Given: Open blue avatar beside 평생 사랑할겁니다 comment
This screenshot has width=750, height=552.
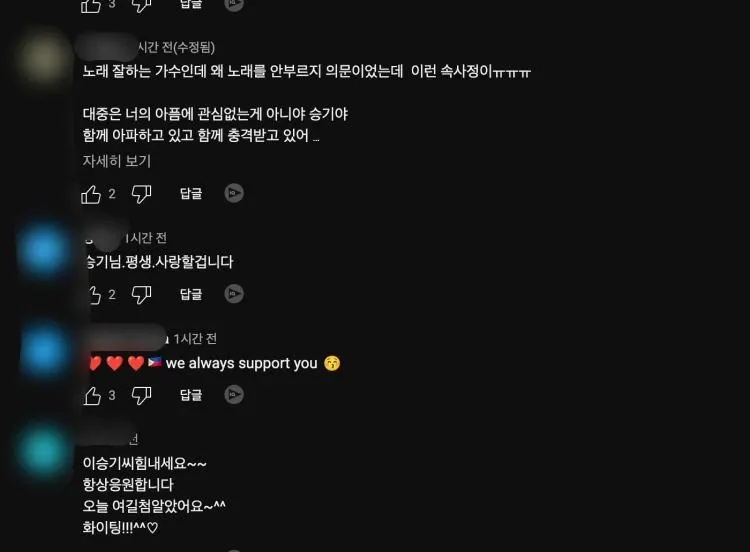Looking at the screenshot, I should [x=44, y=250].
